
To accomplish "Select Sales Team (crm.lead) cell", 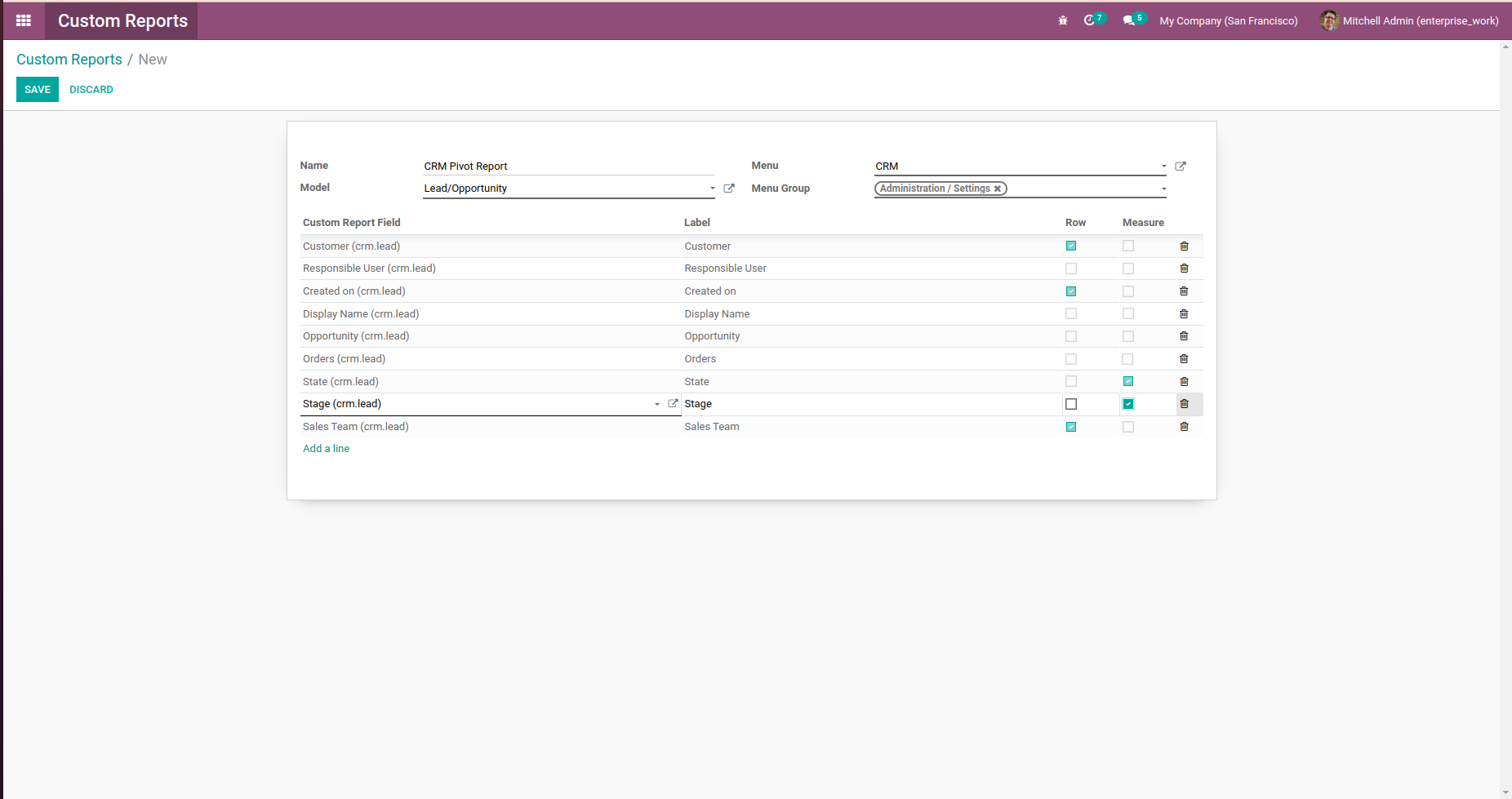I will 491,427.
